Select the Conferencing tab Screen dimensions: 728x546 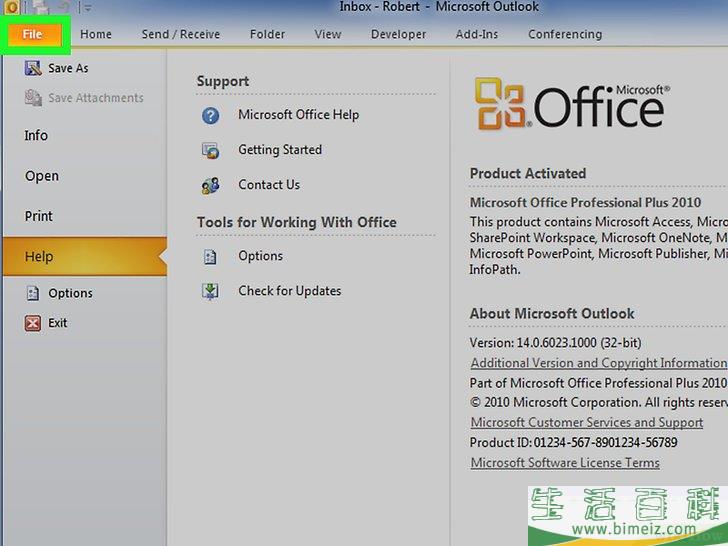[565, 34]
